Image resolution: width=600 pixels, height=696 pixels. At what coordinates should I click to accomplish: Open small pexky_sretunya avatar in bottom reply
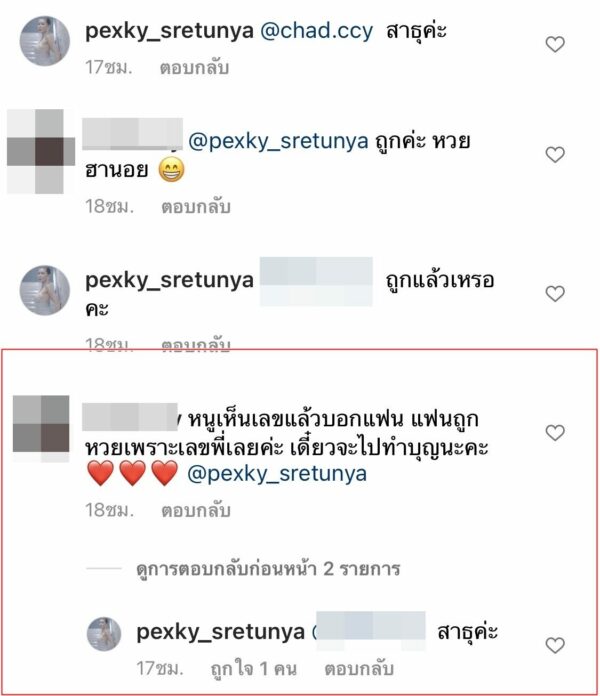(104, 634)
